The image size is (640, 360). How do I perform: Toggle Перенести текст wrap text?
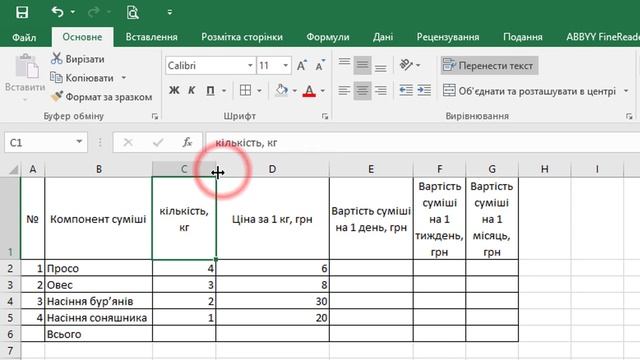point(489,65)
